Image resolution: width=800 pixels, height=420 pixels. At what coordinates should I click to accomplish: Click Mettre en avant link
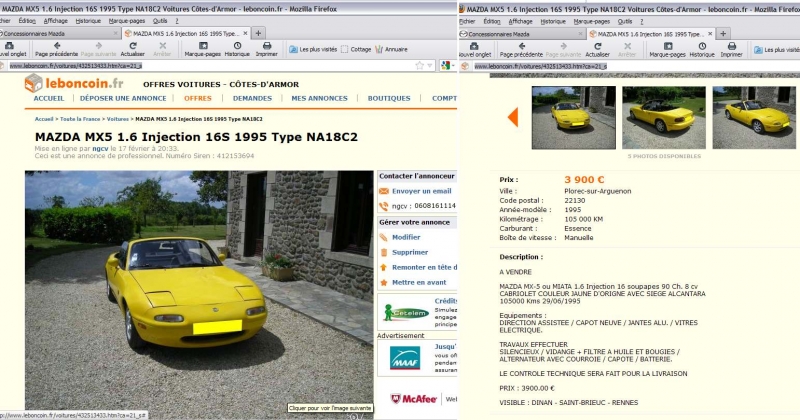click(419, 282)
